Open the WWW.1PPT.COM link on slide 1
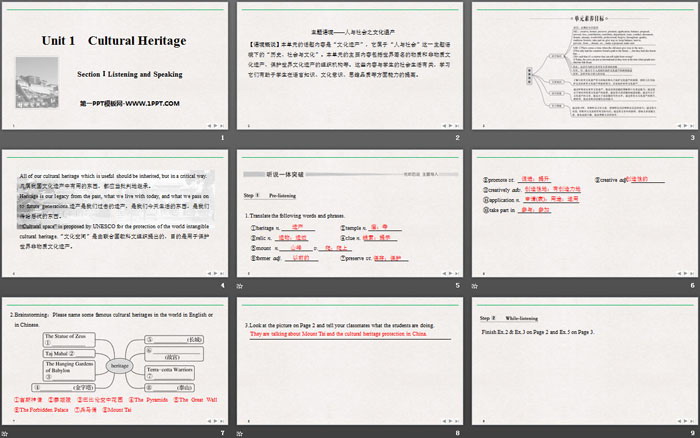 [x=130, y=103]
